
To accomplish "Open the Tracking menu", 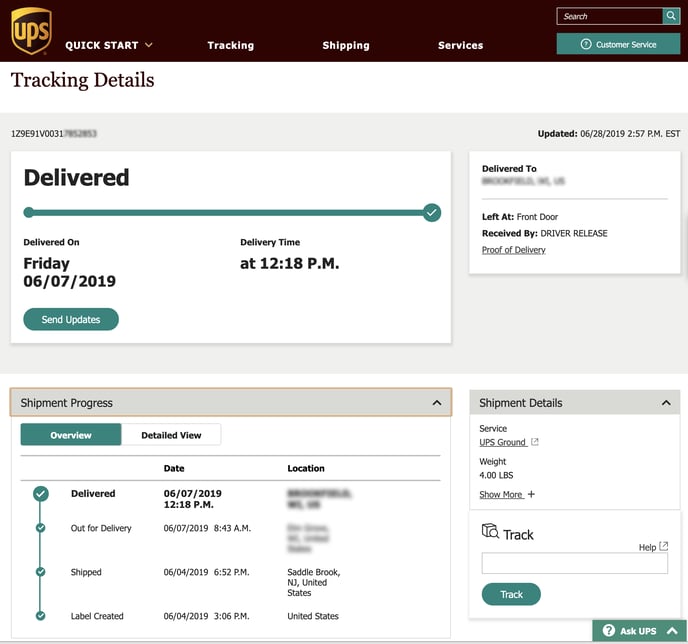I will coord(231,45).
